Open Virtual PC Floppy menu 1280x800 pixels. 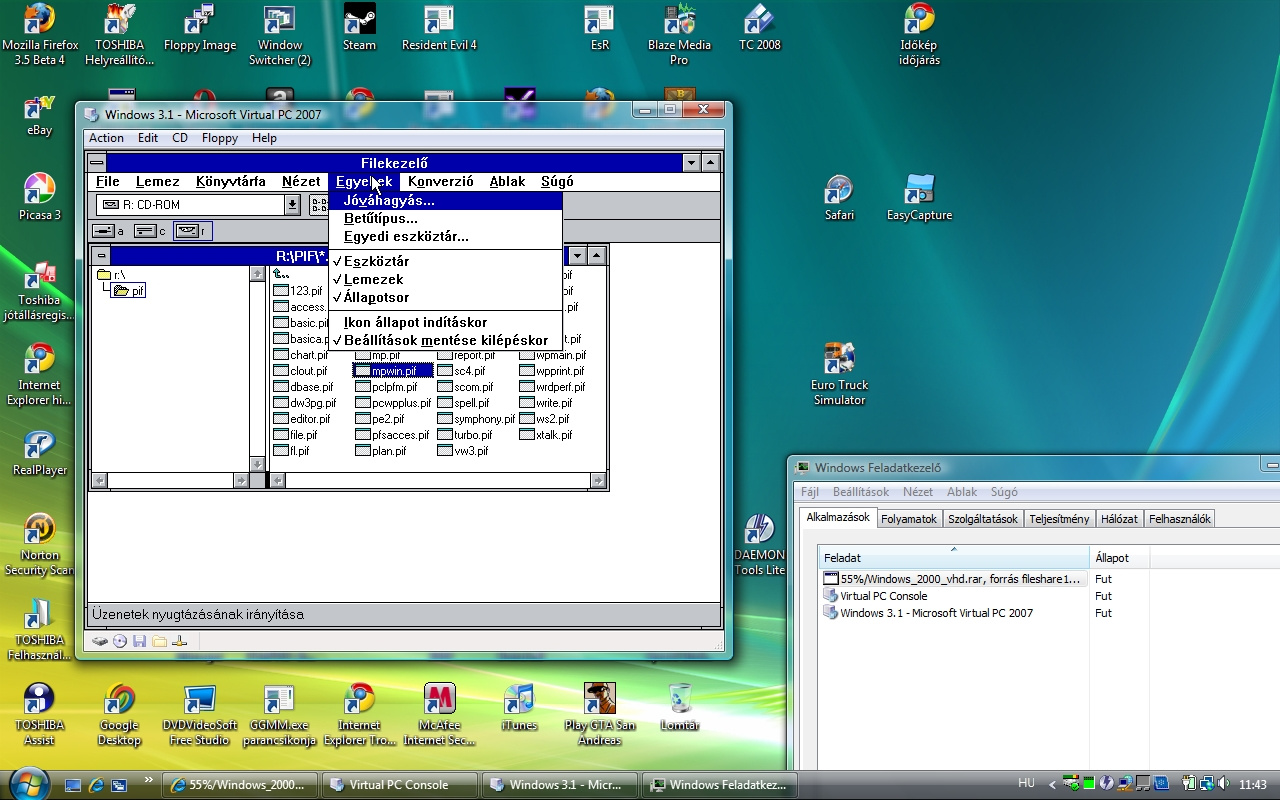220,138
